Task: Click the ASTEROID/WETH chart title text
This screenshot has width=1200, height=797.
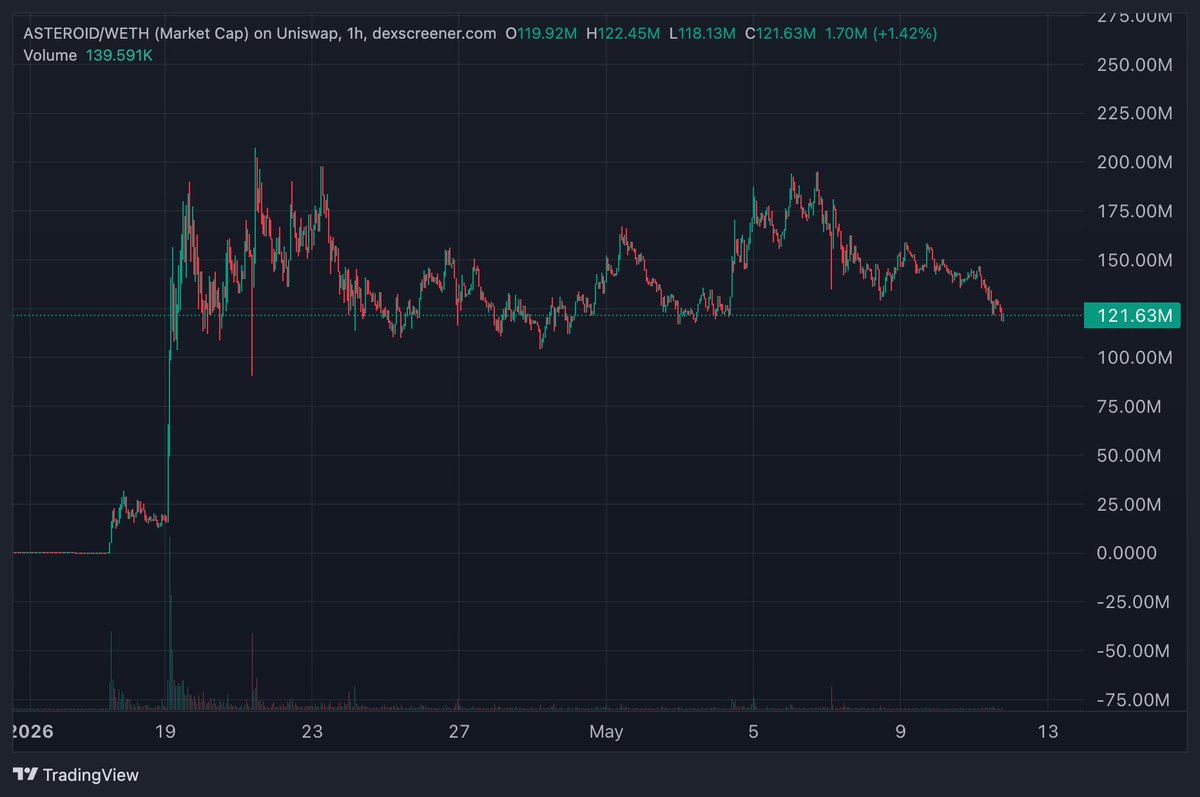Action: tap(260, 33)
